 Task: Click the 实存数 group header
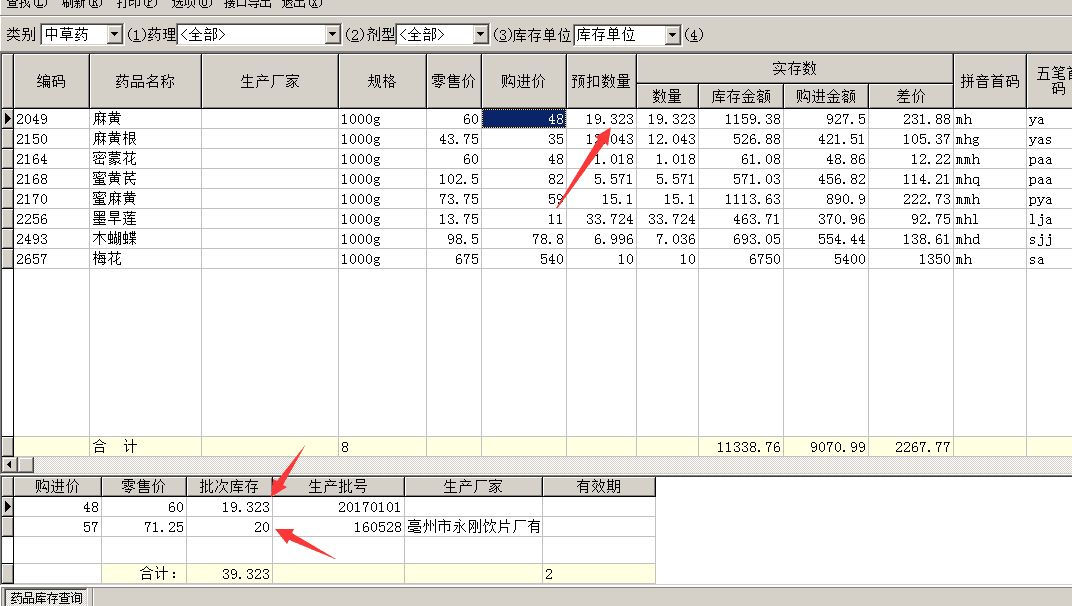pos(794,68)
